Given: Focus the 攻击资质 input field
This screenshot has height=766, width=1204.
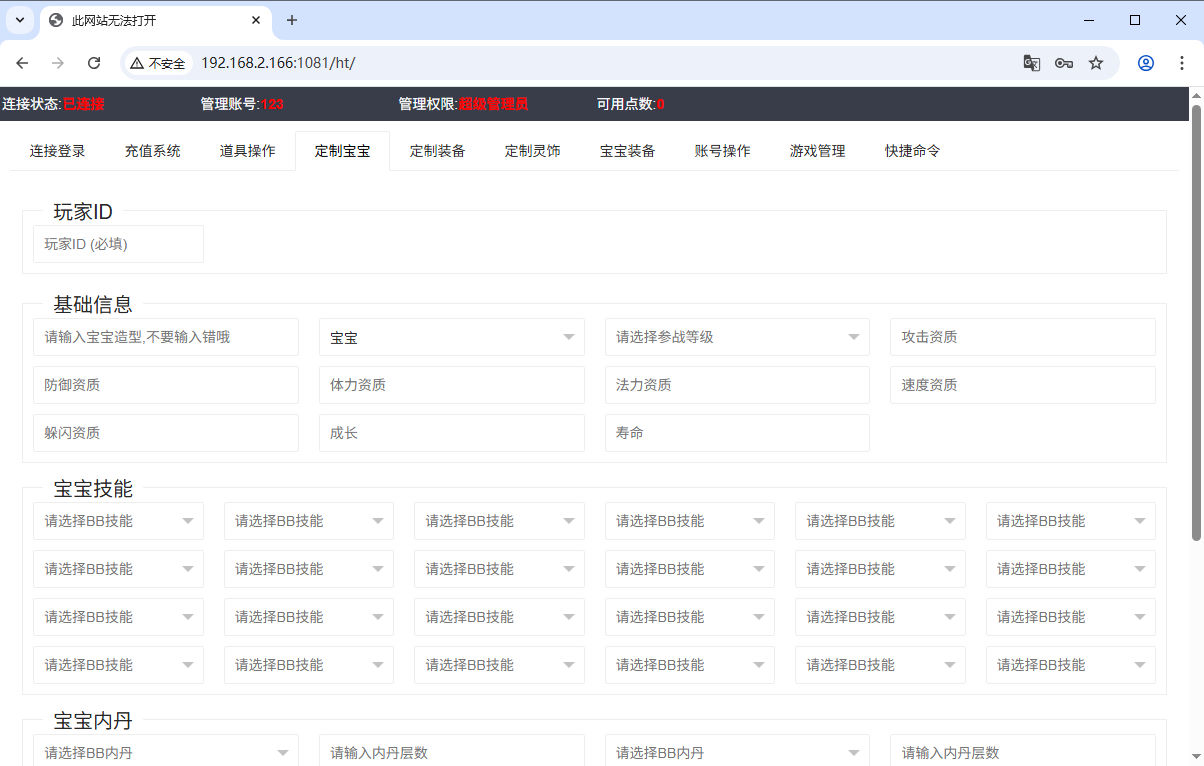Looking at the screenshot, I should click(1022, 337).
